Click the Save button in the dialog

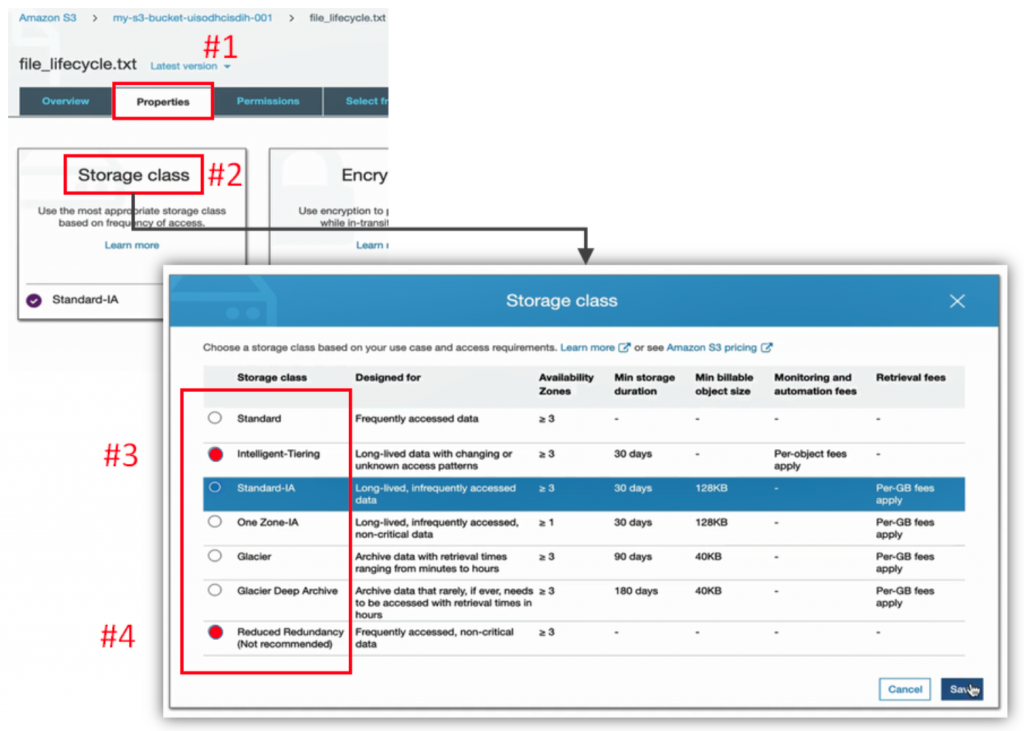961,689
